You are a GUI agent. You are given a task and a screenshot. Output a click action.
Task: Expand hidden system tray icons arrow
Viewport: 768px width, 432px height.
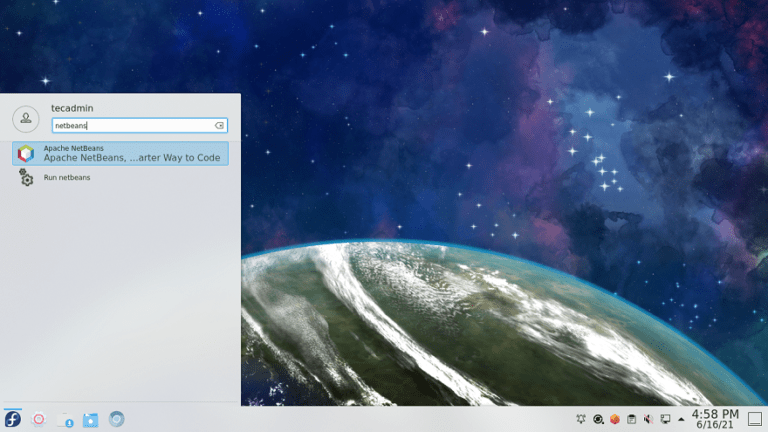click(x=681, y=419)
